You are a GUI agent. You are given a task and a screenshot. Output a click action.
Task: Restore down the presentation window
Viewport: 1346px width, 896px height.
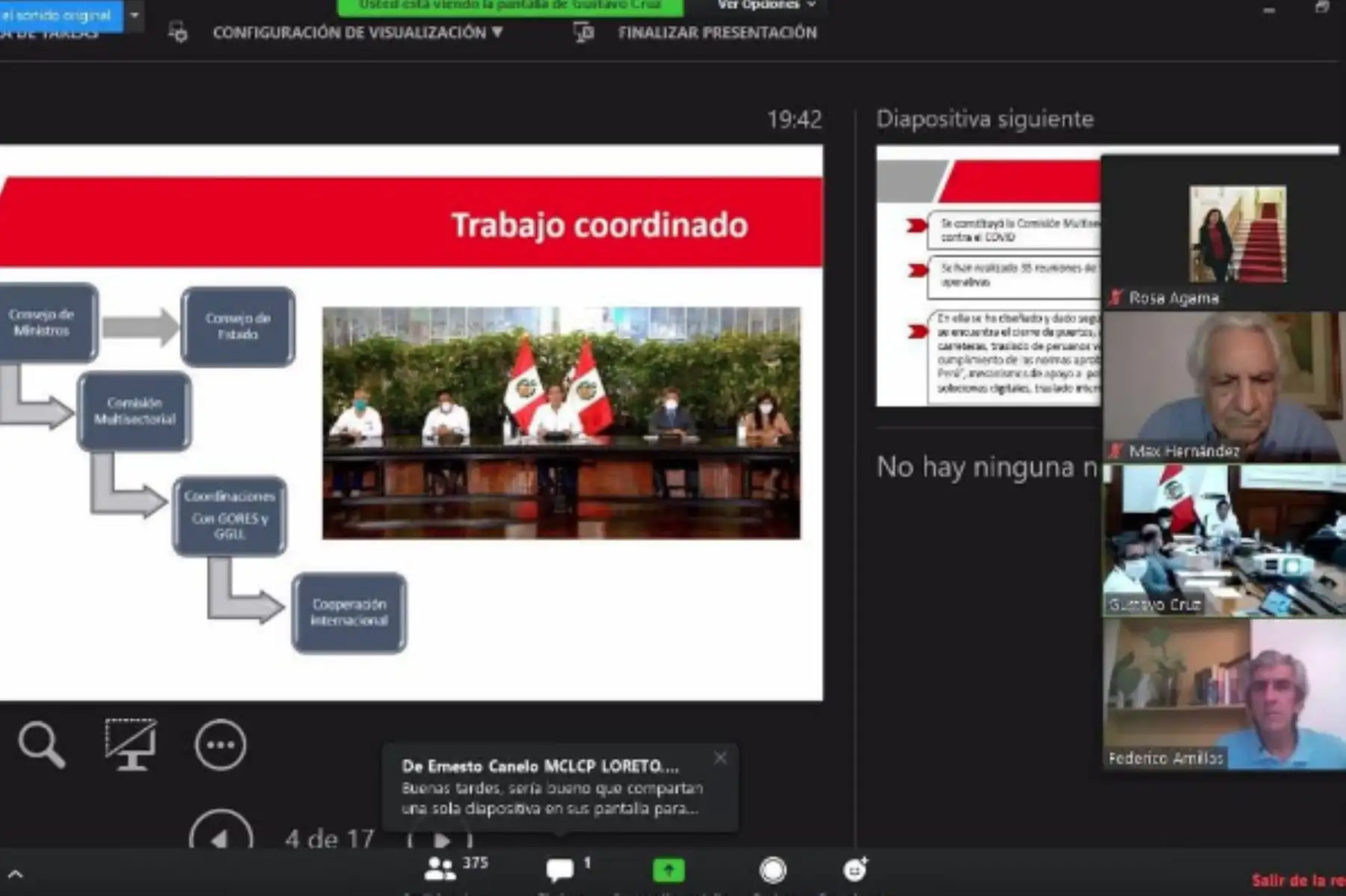click(1322, 7)
